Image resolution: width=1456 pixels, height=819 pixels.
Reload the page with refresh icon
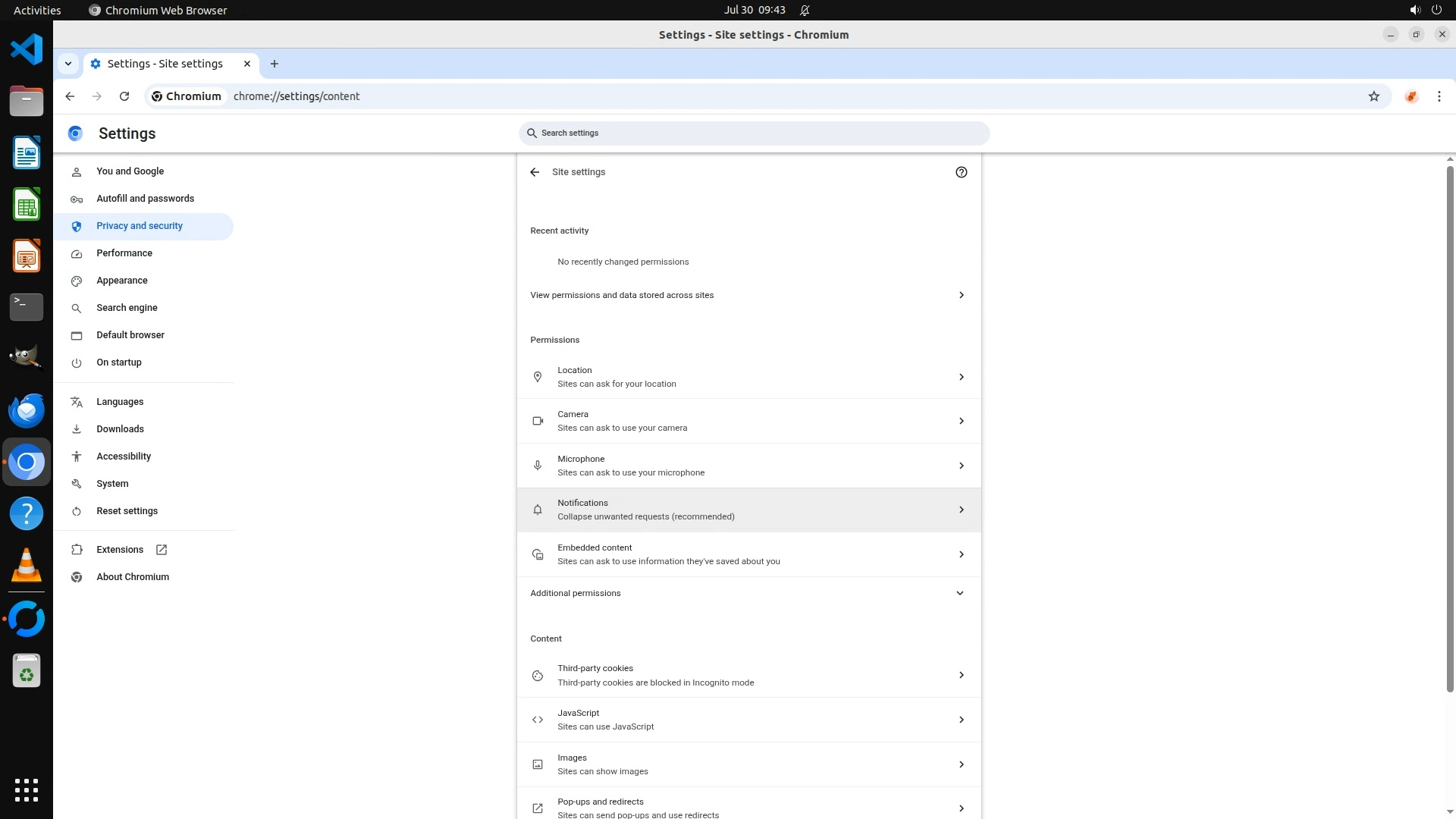[124, 96]
